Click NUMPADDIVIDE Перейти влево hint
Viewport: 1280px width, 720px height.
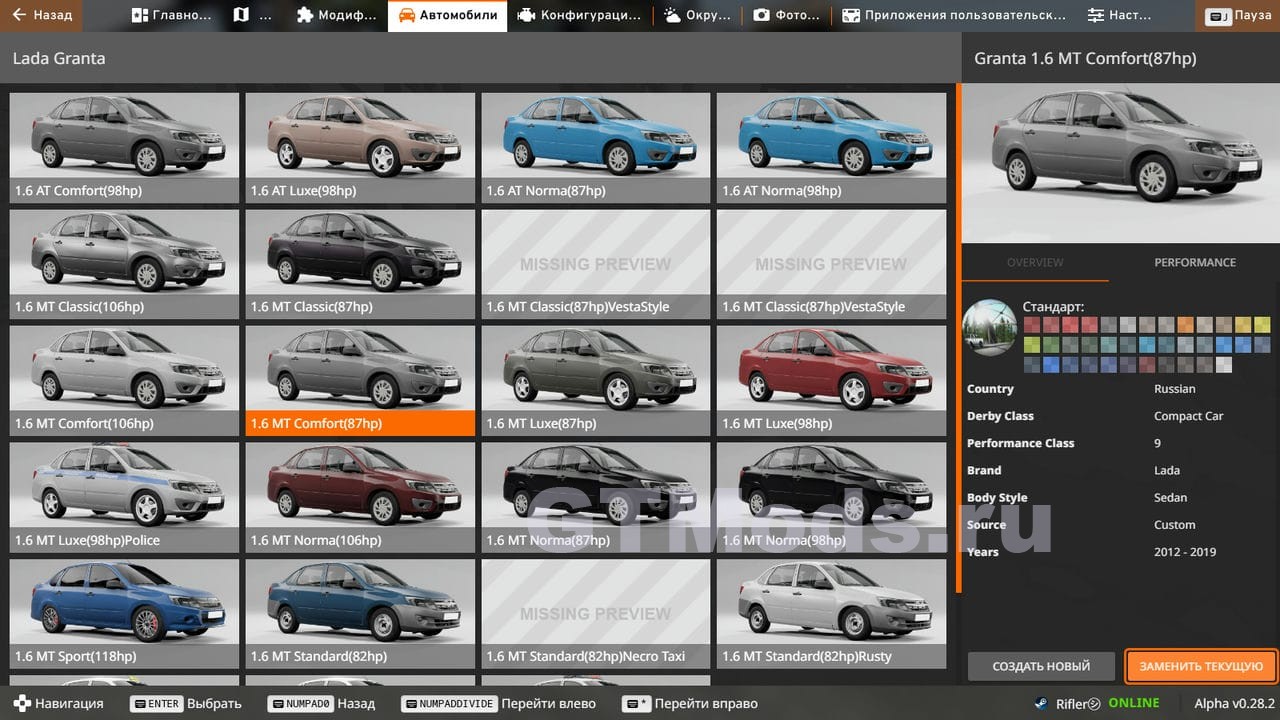pos(498,703)
